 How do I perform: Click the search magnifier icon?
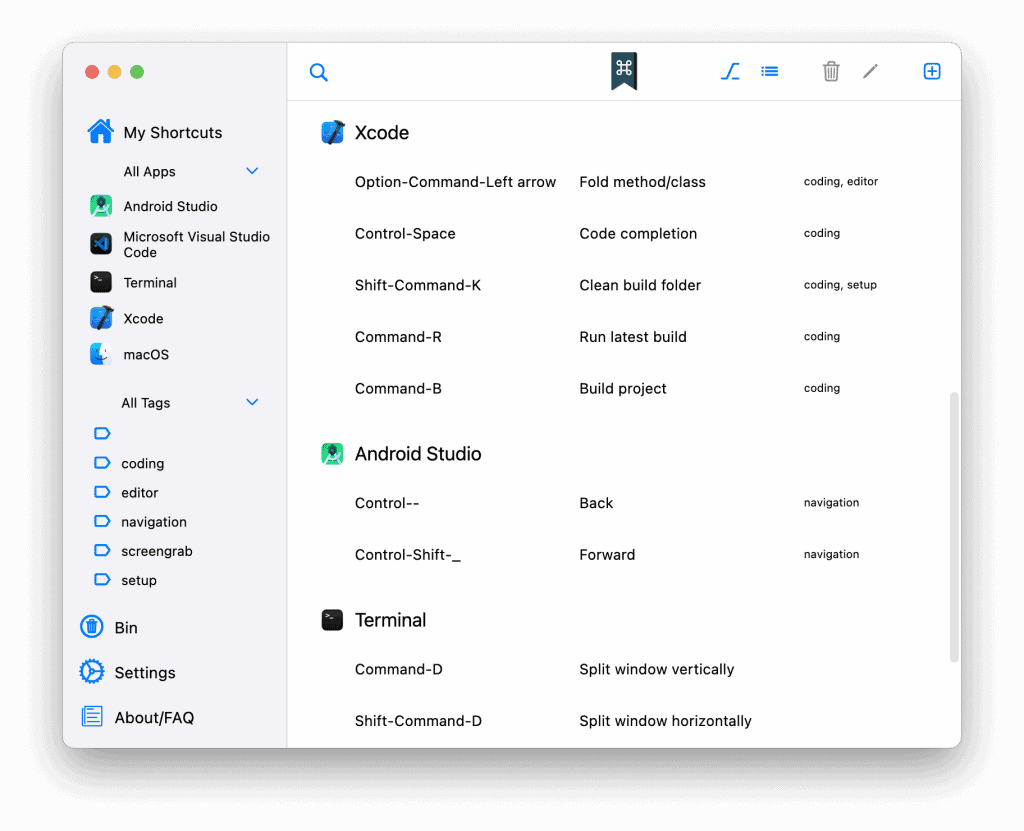tap(319, 72)
